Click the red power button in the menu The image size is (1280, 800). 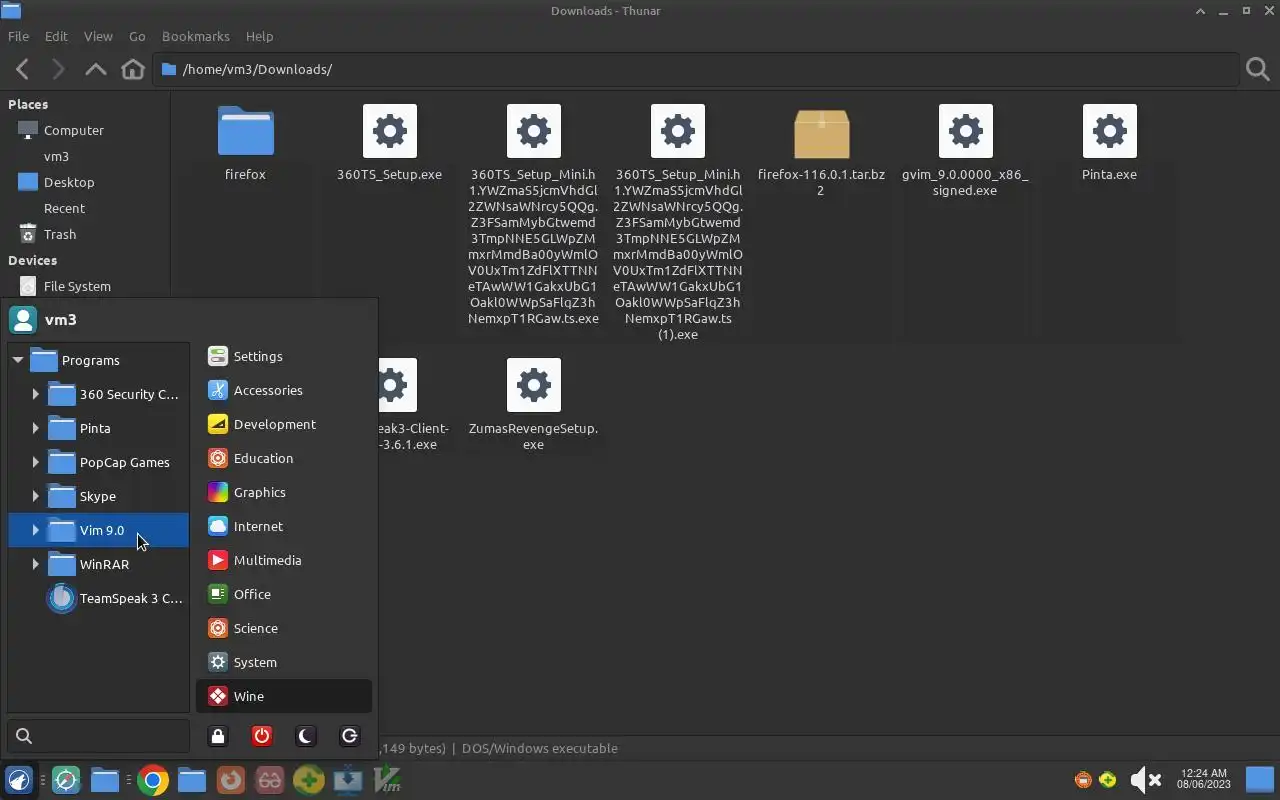[262, 736]
